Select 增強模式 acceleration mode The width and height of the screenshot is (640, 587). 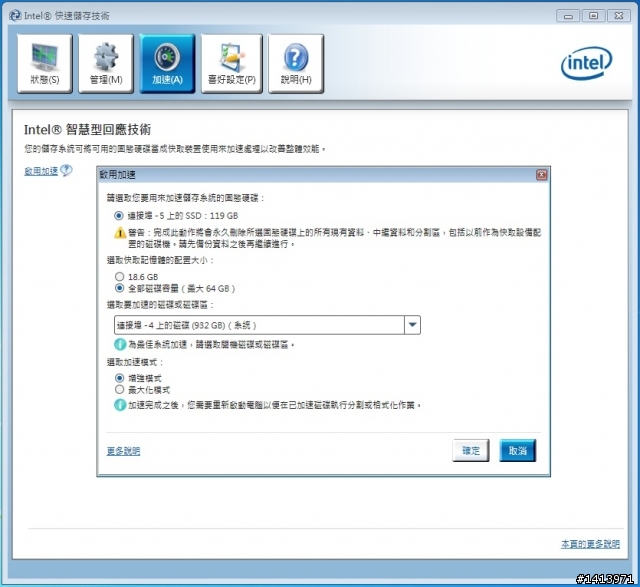(119, 378)
